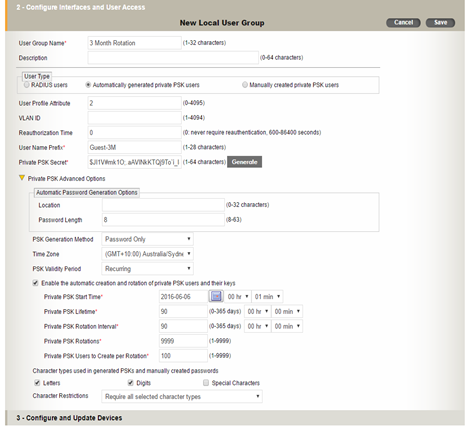Click the Save button
This screenshot has height=428, width=468.
tap(440, 23)
